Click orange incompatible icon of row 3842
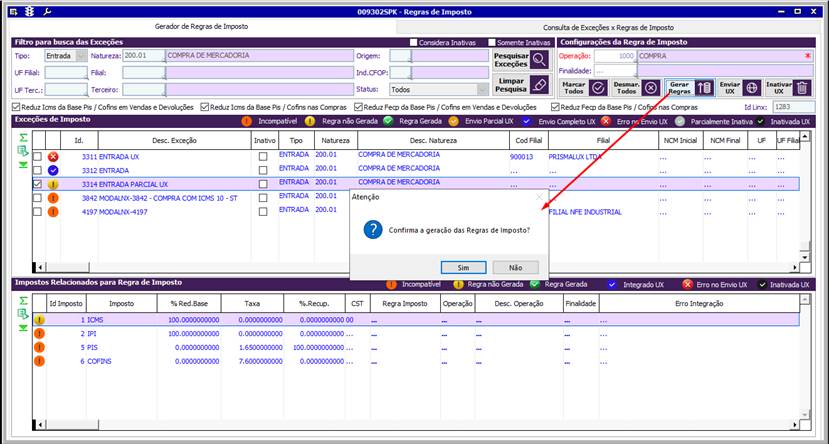The image size is (829, 444). tap(53, 198)
